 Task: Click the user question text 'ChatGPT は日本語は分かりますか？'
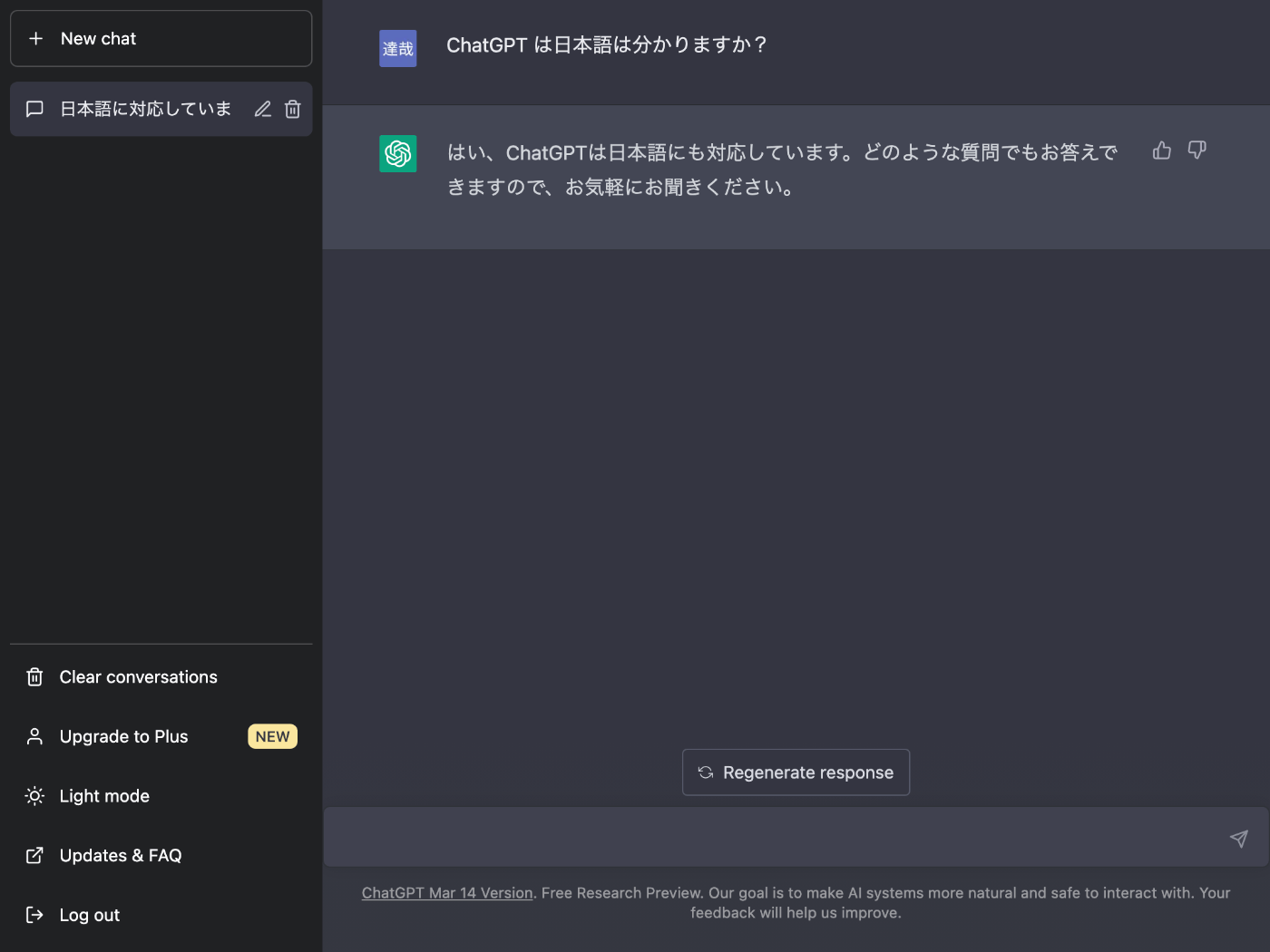coord(607,45)
